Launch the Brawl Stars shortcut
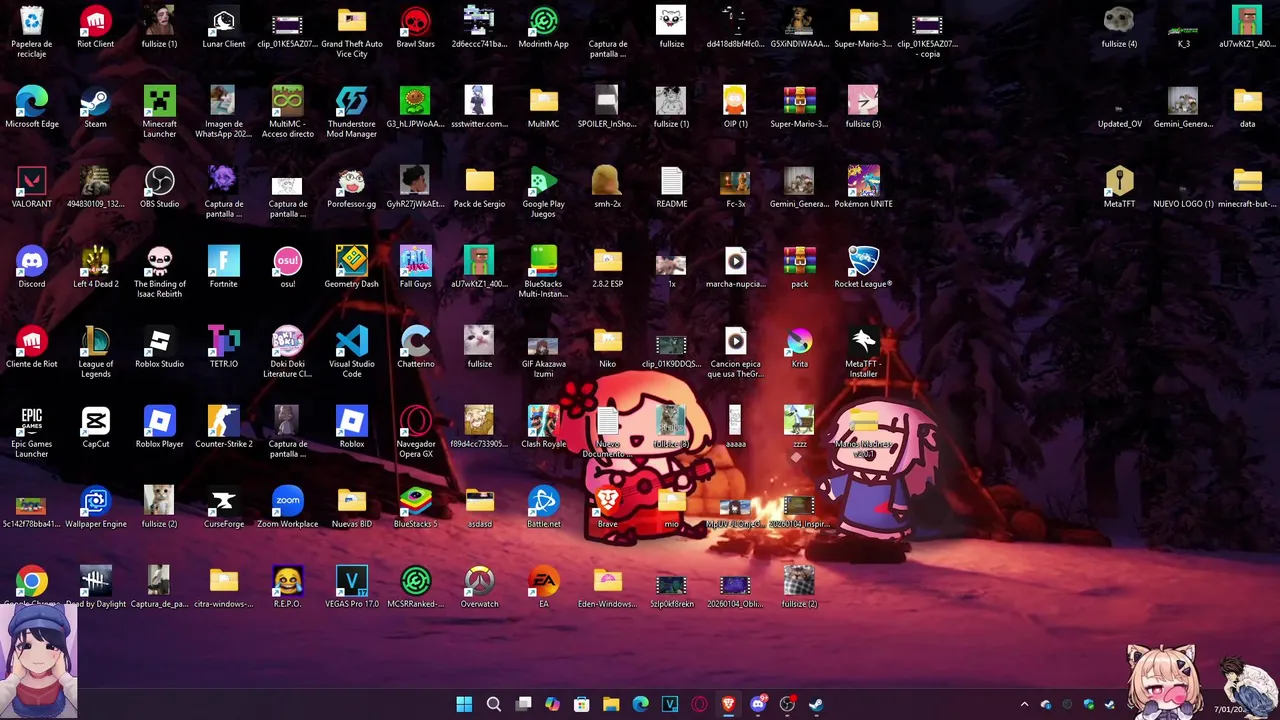Image resolution: width=1280 pixels, height=720 pixels. (x=416, y=22)
